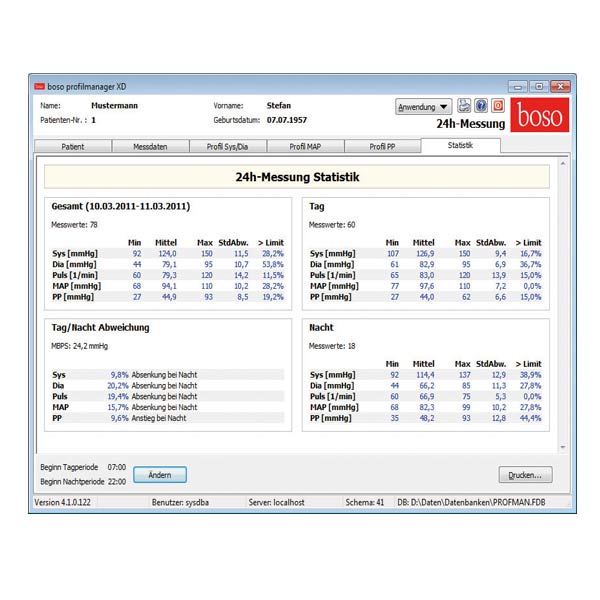This screenshot has height=600, width=600.
Task: Click Tag MAP mean value 97,6
Action: 426,286
